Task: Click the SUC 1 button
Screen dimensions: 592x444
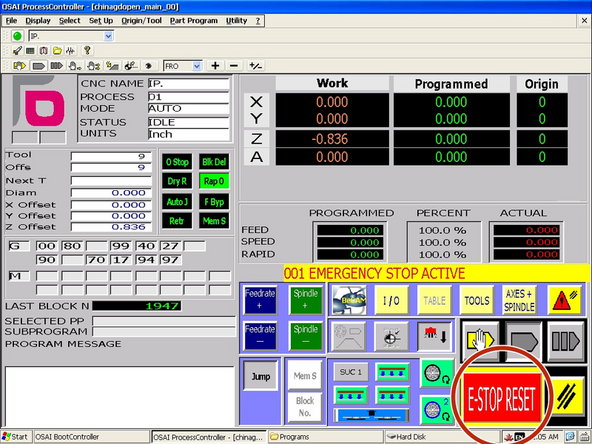Action: [x=351, y=372]
